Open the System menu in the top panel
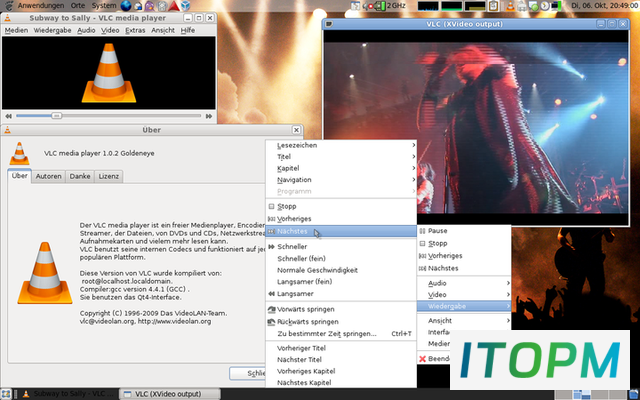Image resolution: width=640 pixels, height=400 pixels. (104, 6)
